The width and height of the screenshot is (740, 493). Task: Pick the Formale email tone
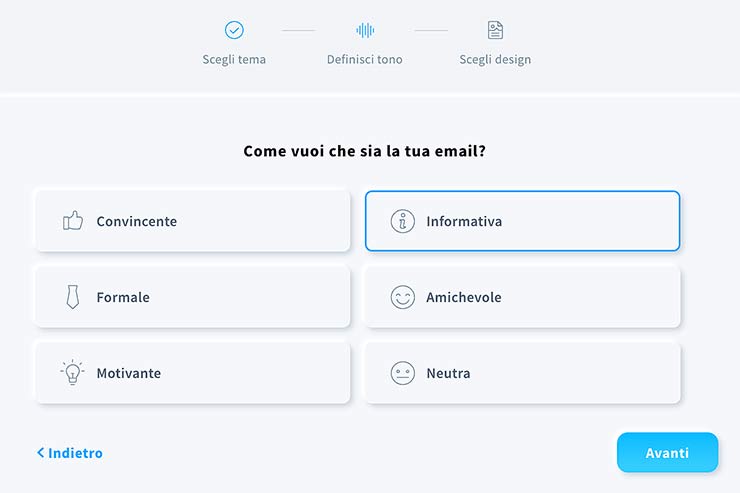click(x=192, y=297)
